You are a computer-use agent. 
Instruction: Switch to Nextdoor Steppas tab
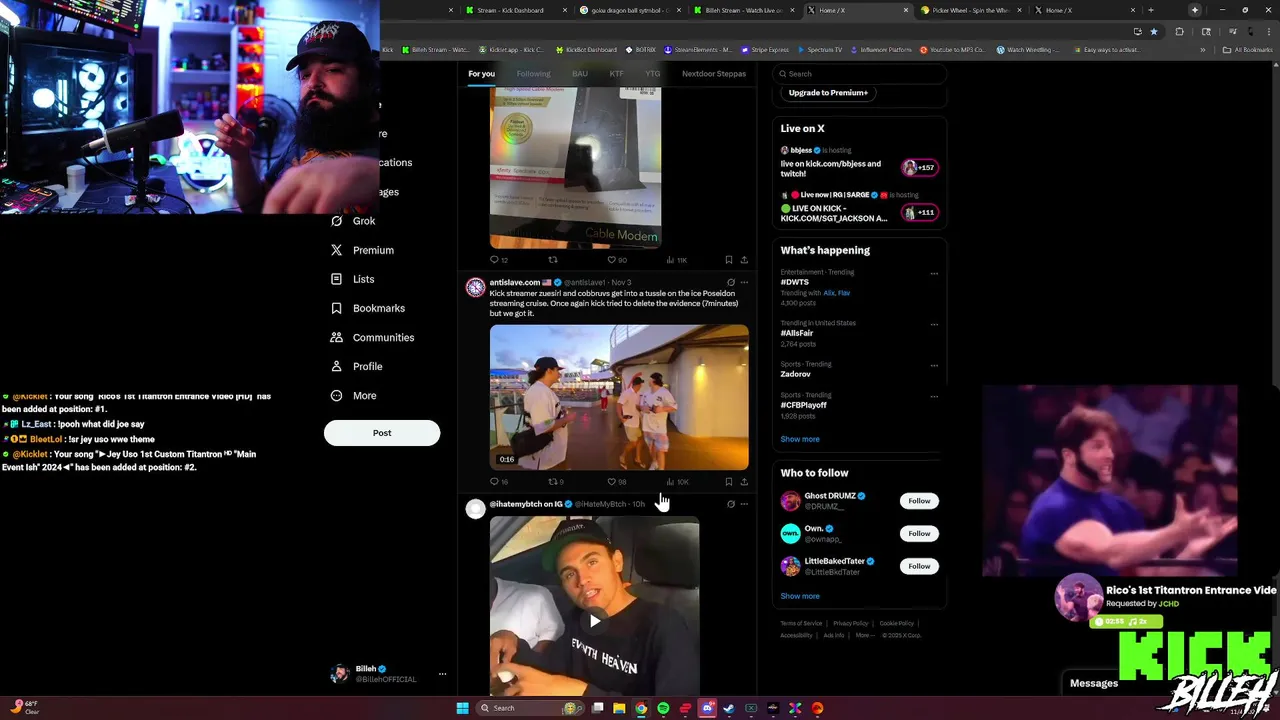(714, 74)
